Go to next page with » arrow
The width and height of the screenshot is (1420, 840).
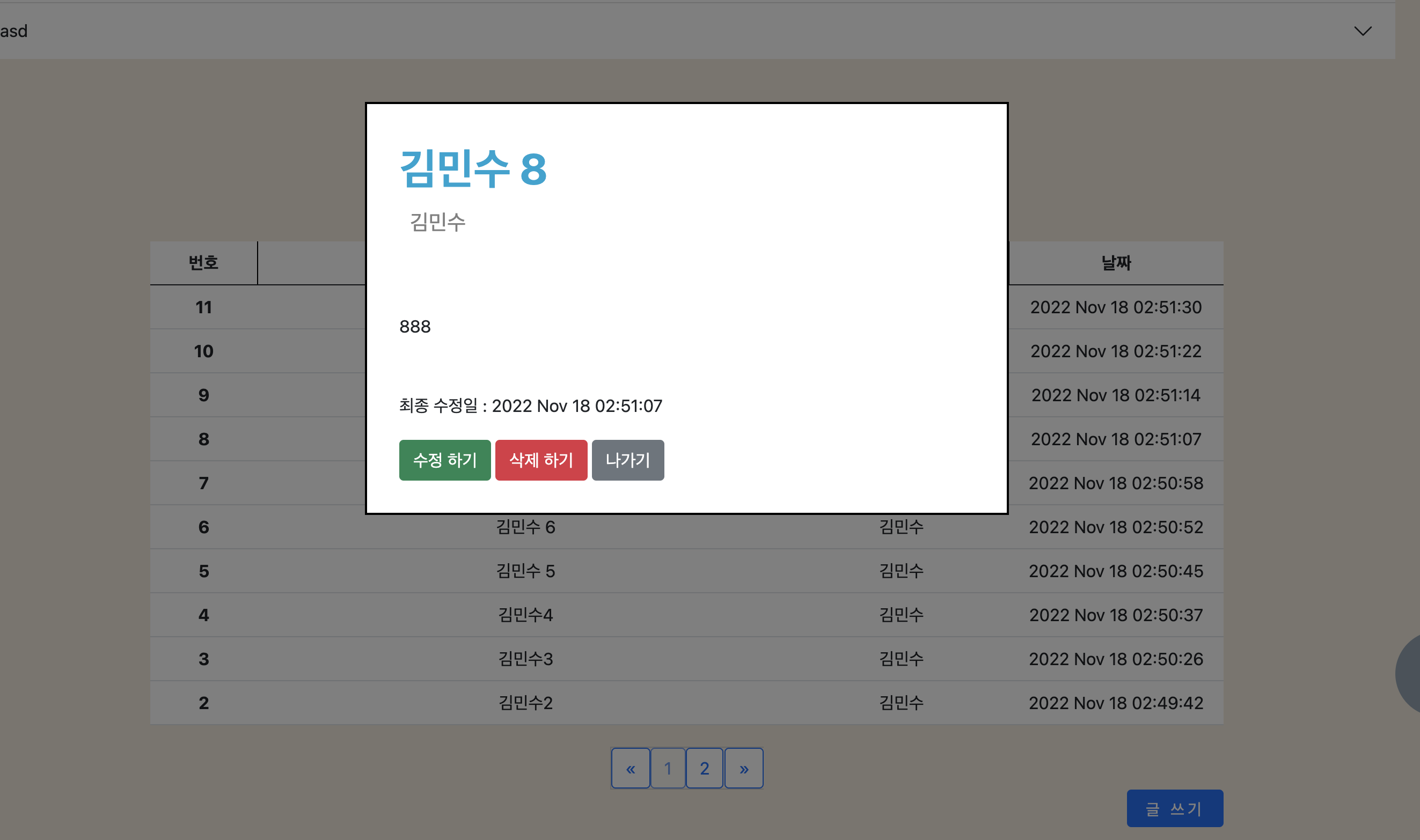click(x=743, y=768)
